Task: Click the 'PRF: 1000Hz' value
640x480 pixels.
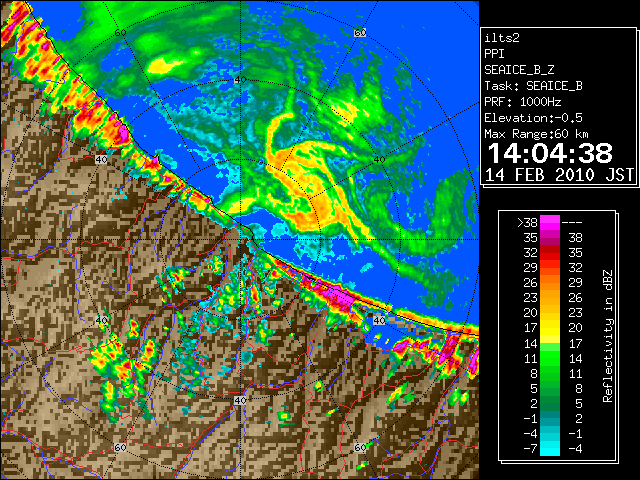Action: pyautogui.click(x=523, y=102)
